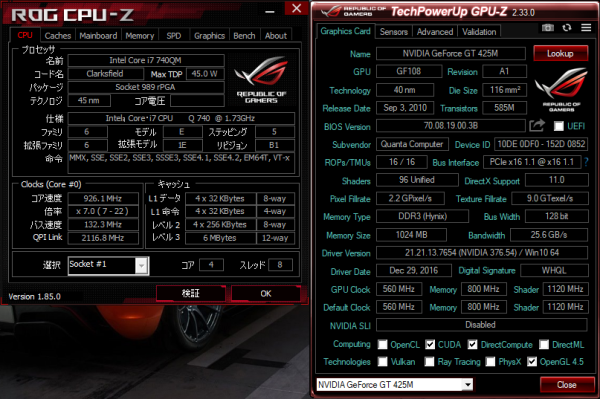Click the multiplier value x 7.0 ( 7 - 22 )
The height and width of the screenshot is (399, 600).
point(103,211)
